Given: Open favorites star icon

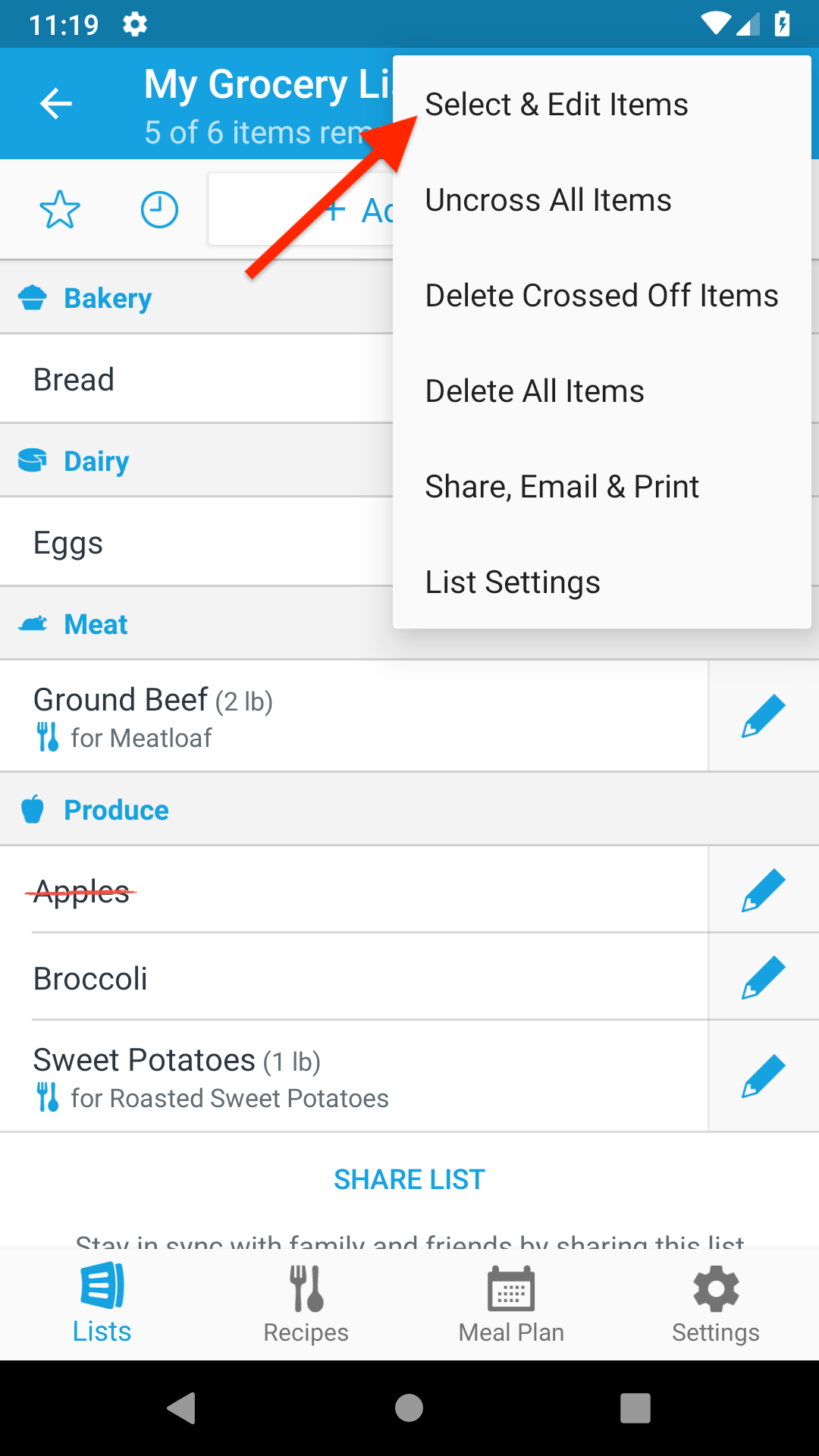Looking at the screenshot, I should click(60, 210).
